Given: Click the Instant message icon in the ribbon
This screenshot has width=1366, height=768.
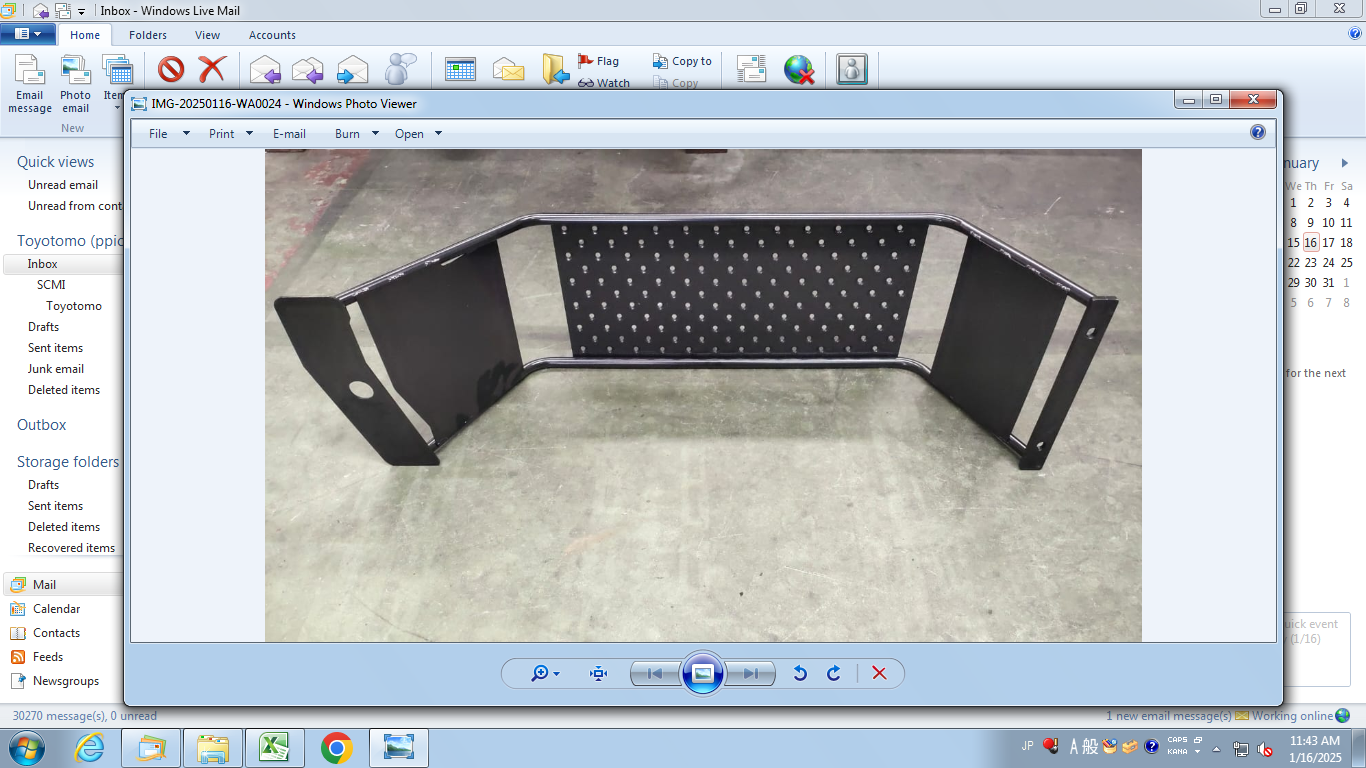Looking at the screenshot, I should (x=400, y=70).
